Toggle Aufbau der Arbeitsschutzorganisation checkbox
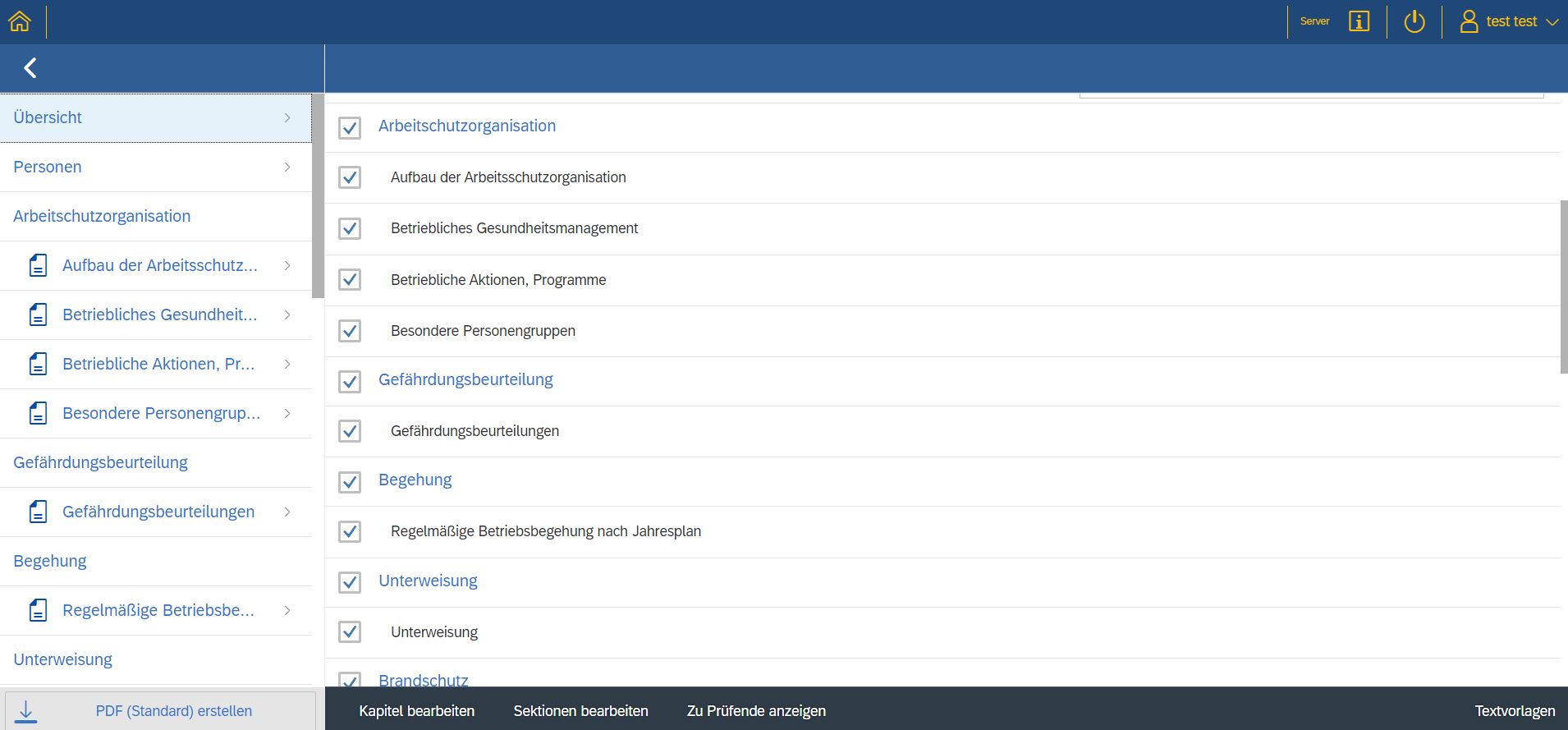The height and width of the screenshot is (730, 1568). 350,177
